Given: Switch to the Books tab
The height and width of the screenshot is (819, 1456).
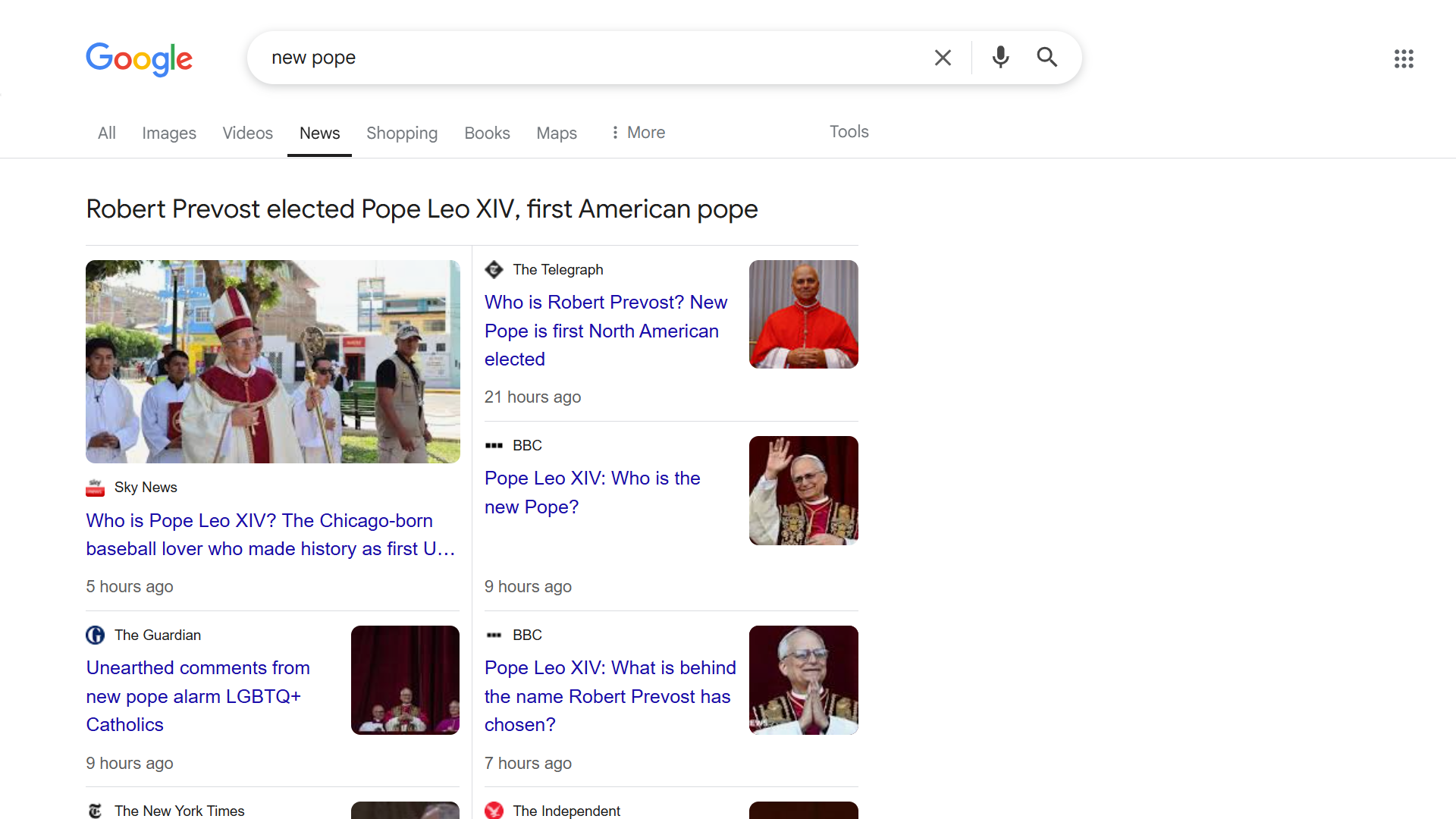Looking at the screenshot, I should [487, 133].
